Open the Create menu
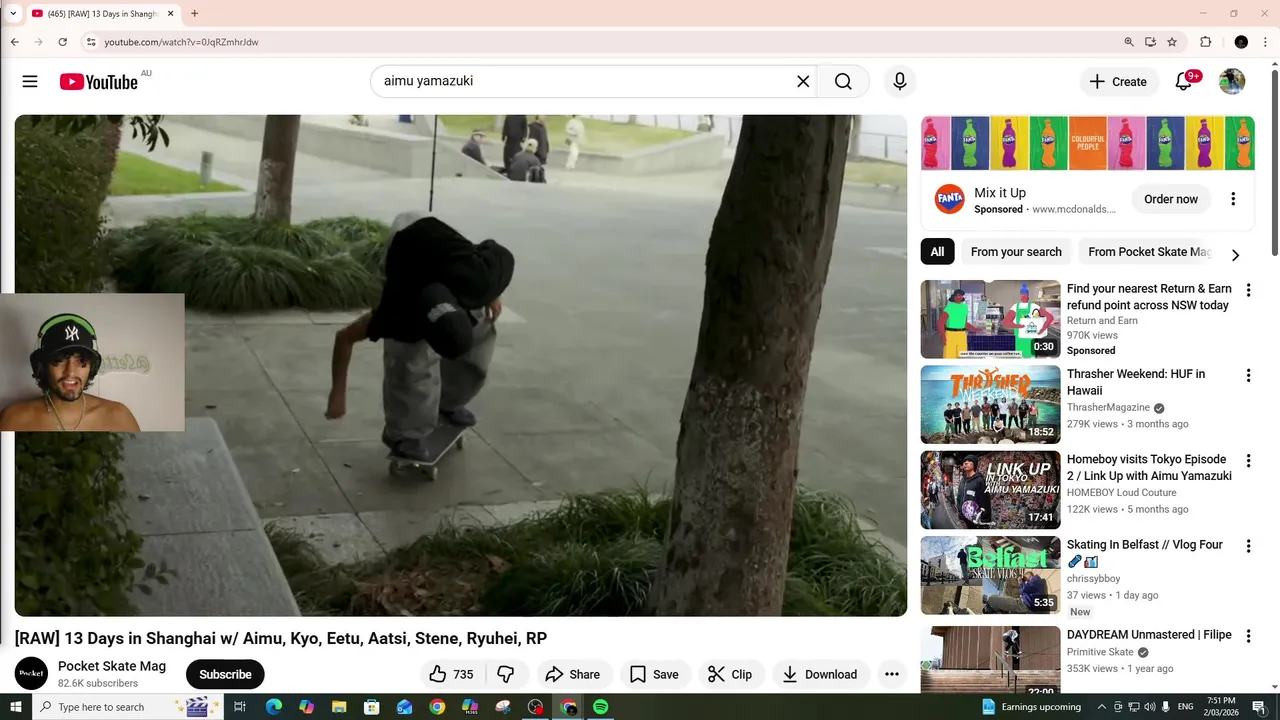This screenshot has width=1280, height=720. (x=1119, y=82)
